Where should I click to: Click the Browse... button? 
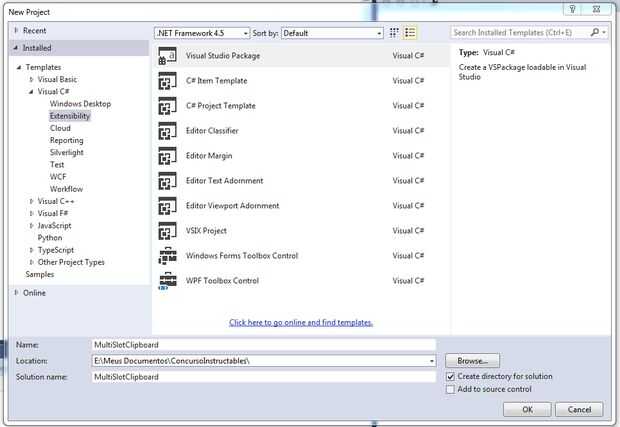[473, 361]
